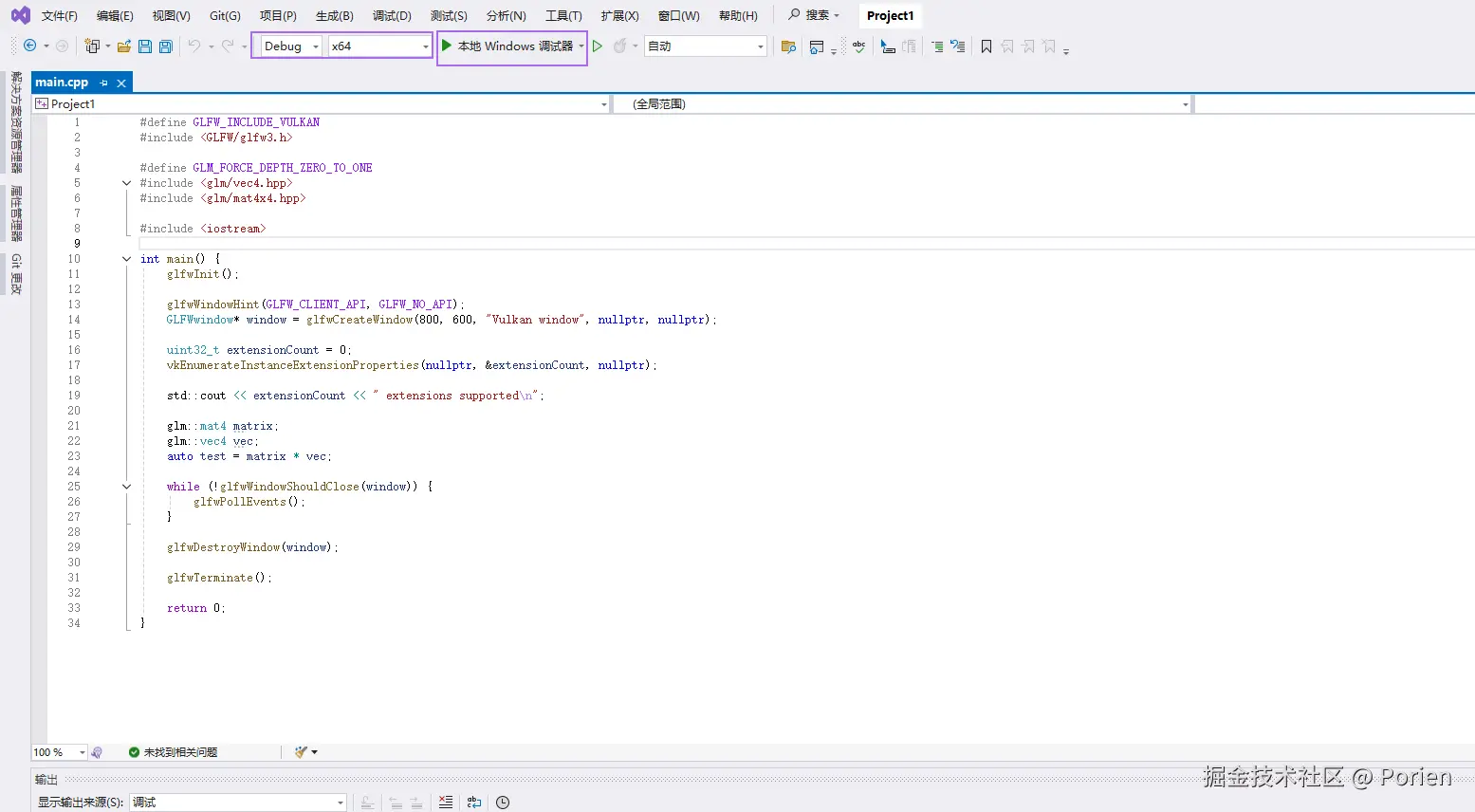Viewport: 1475px width, 812px height.
Task: Click the Find in Files icon
Action: click(787, 46)
